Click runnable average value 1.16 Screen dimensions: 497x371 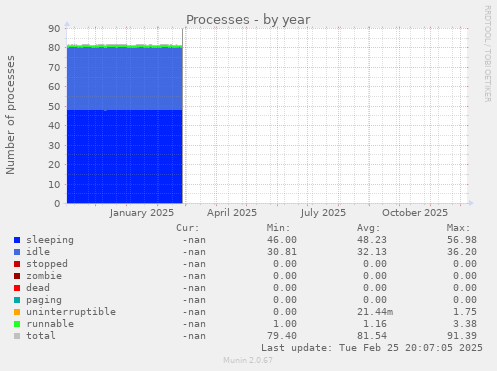pos(375,324)
